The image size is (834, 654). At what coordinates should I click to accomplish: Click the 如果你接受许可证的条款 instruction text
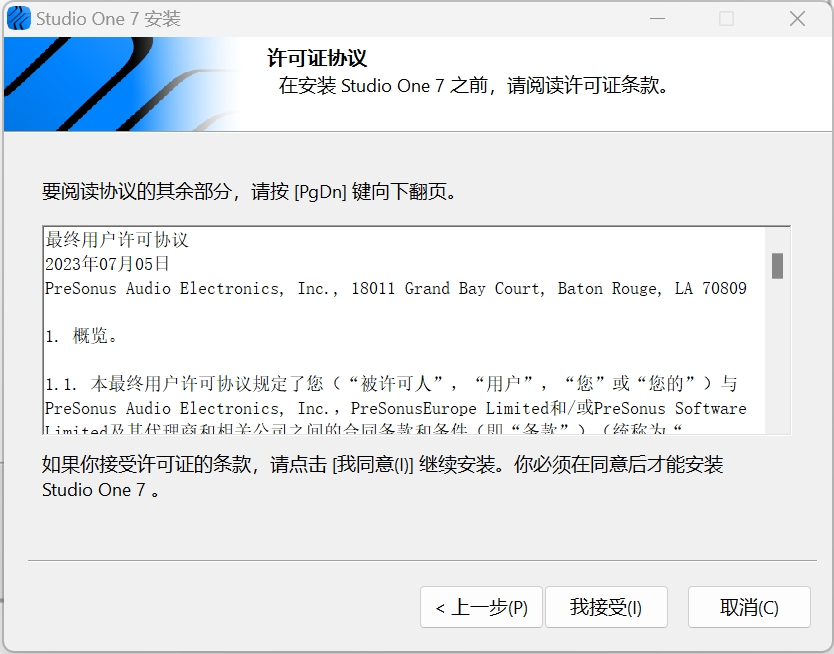382,477
